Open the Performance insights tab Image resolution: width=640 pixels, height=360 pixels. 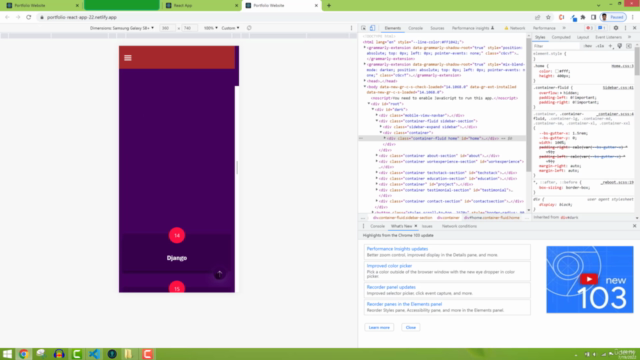coord(473,28)
